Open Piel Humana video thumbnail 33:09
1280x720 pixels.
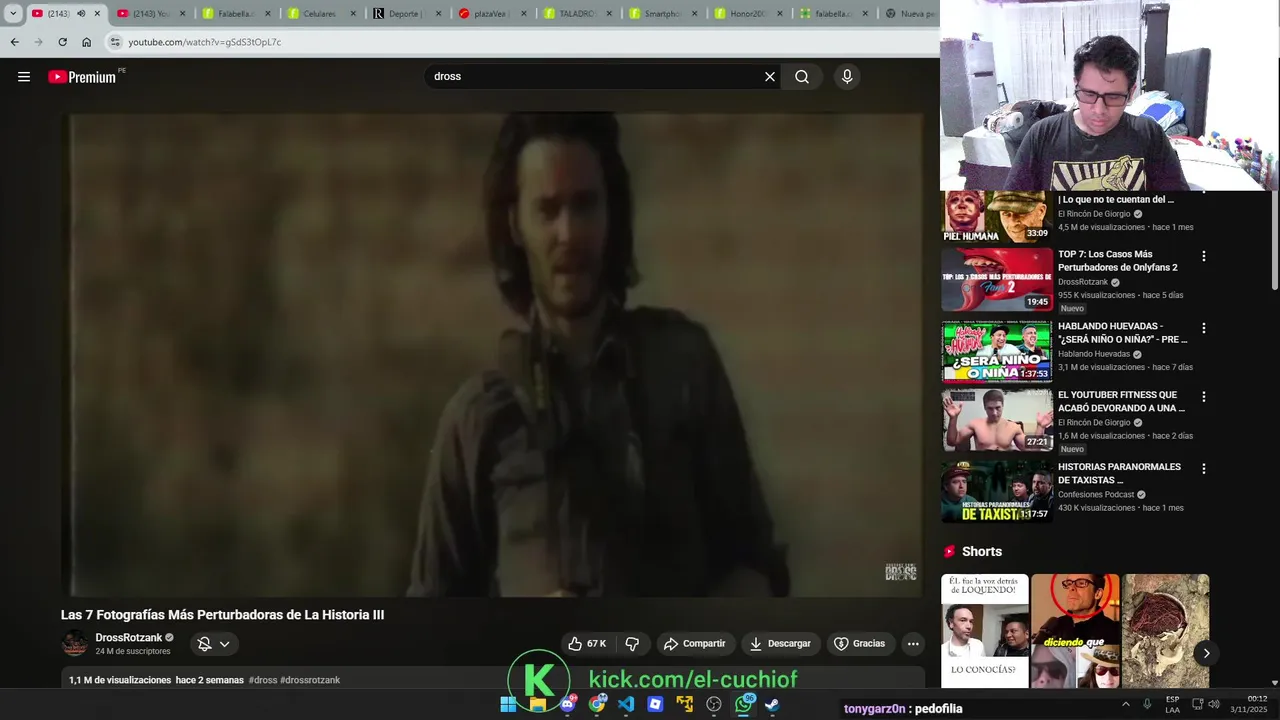(x=997, y=217)
